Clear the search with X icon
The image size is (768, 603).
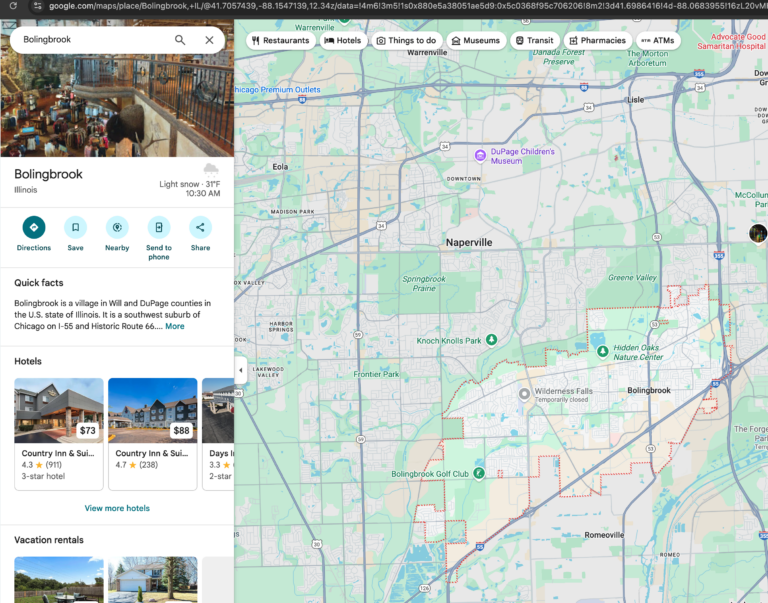pyautogui.click(x=209, y=40)
